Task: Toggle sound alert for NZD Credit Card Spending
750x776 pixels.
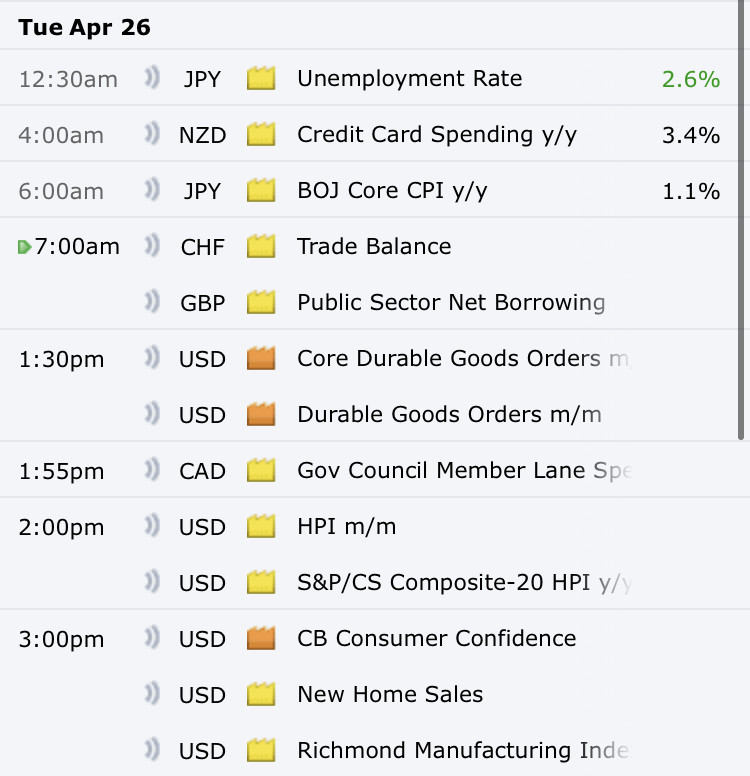Action: (x=152, y=134)
